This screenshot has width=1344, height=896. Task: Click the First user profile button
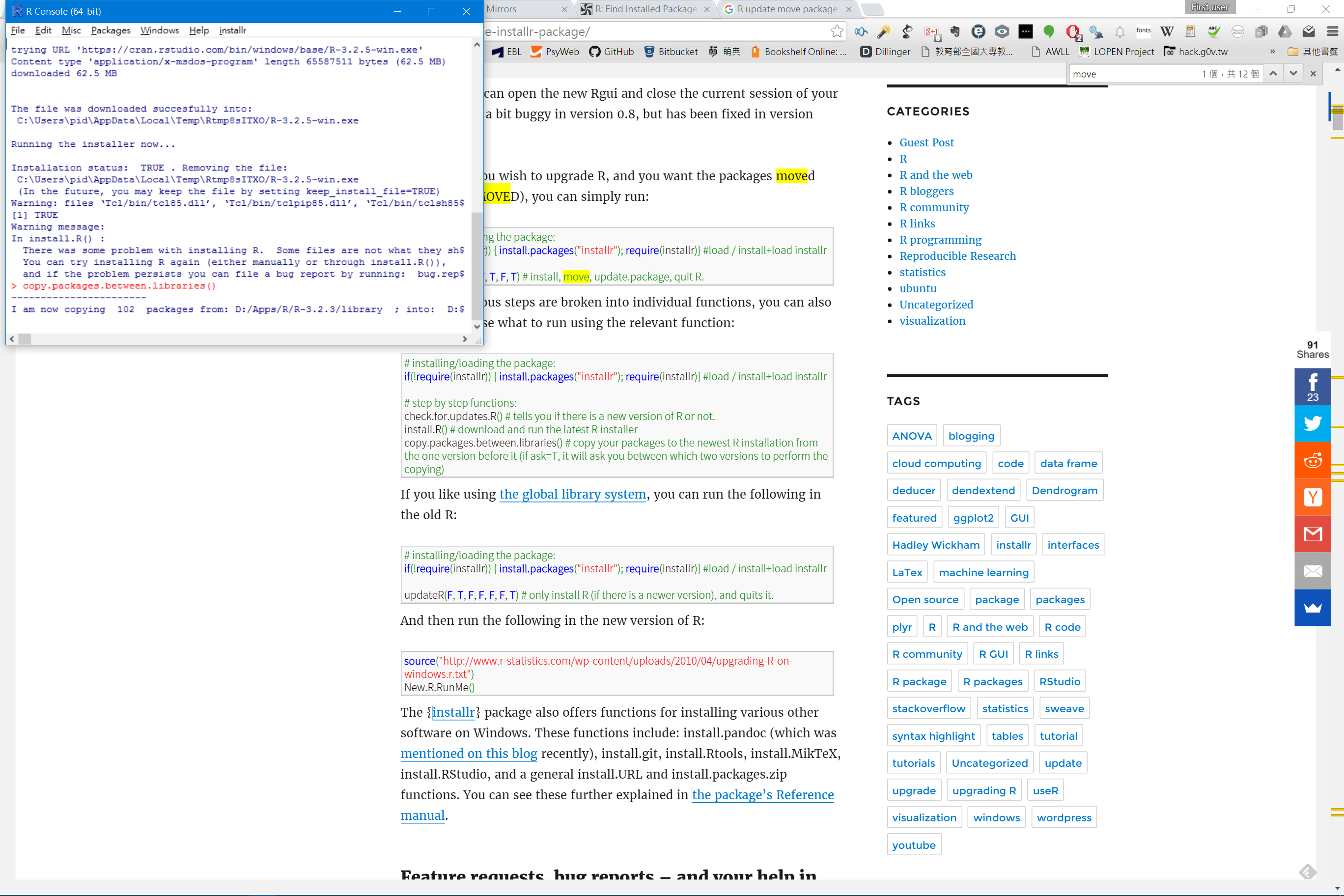point(1210,7)
